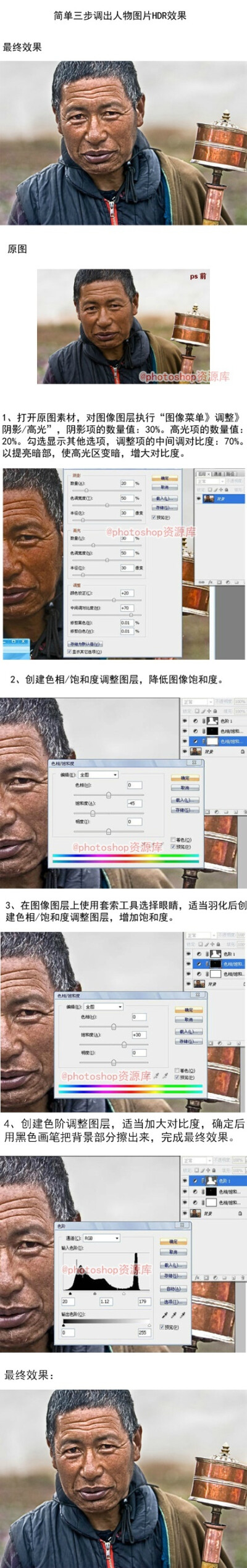This screenshot has height=1568, width=247.
Task: Click 确定 in the +30 Hue/Saturation dialog
Action: coord(188,1010)
